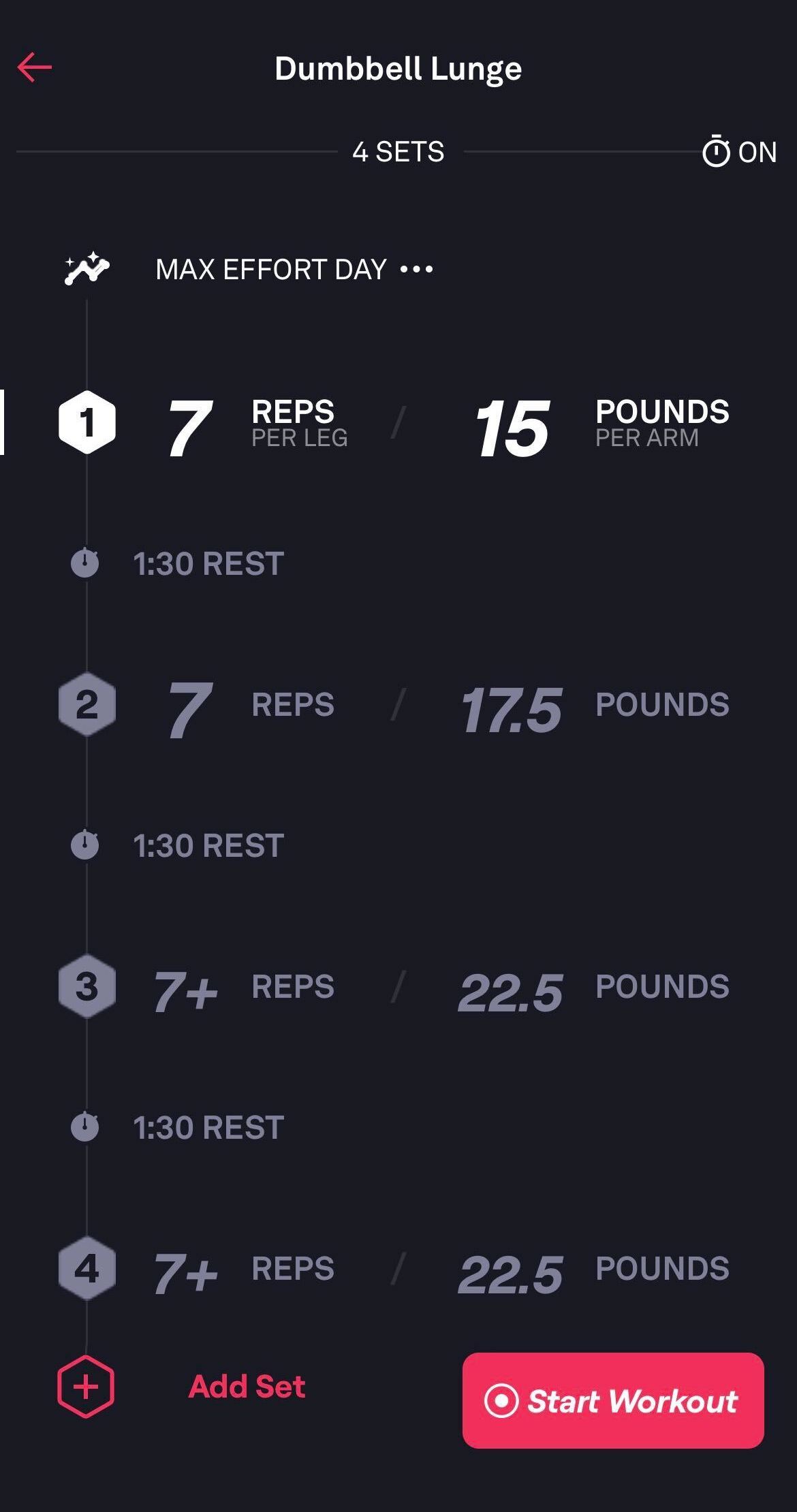
Task: Open the Max Effort Day options dots
Action: coord(416,270)
